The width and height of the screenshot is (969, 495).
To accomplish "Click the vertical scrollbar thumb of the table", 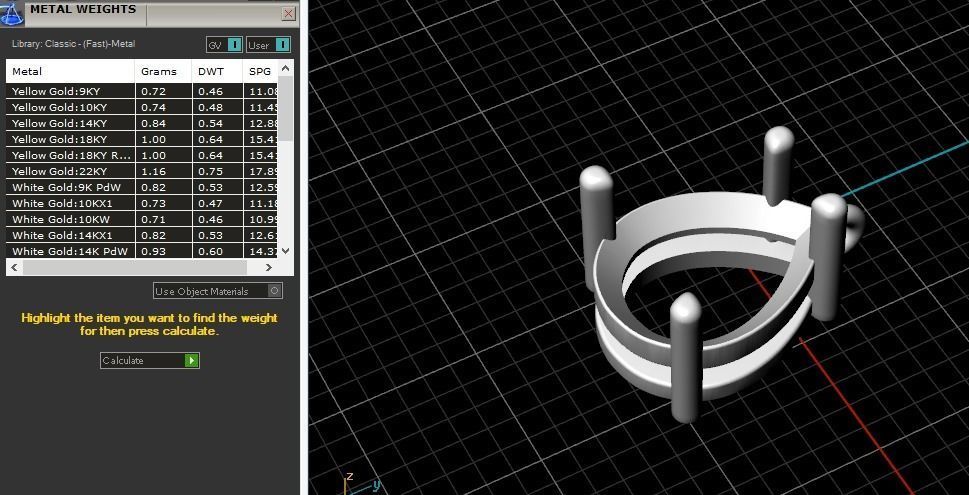I will (x=285, y=109).
